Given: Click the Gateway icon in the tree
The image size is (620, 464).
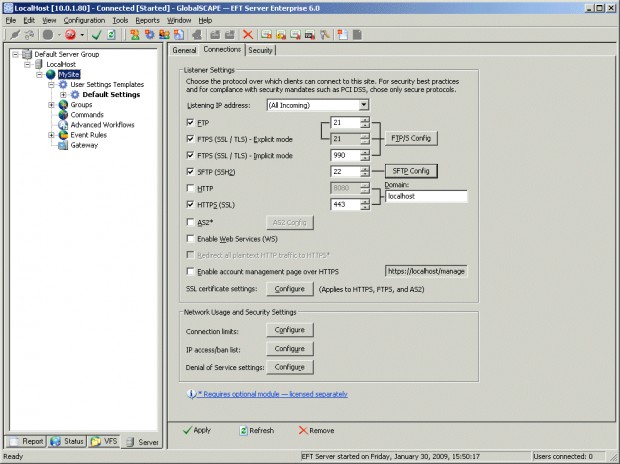Looking at the screenshot, I should (x=63, y=145).
